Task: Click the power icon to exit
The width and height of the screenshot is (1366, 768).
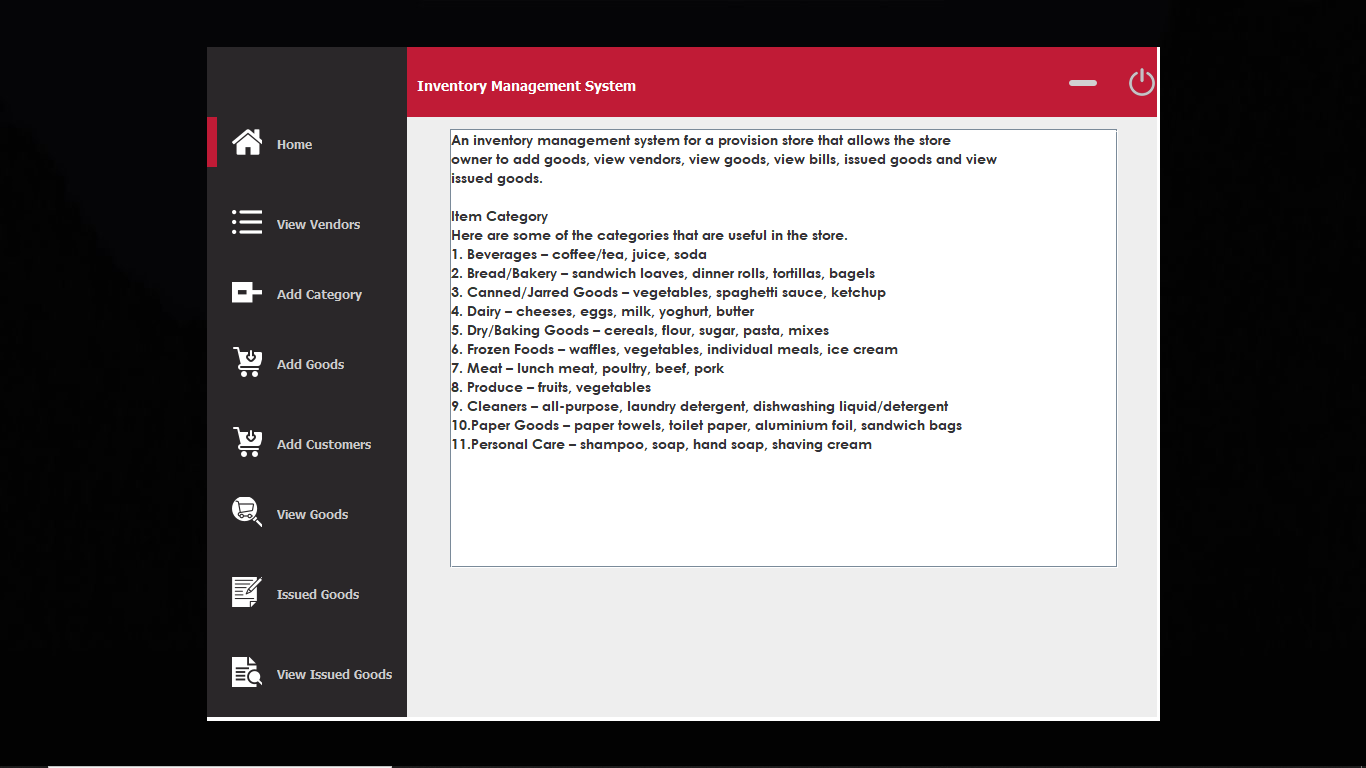Action: pyautogui.click(x=1142, y=82)
